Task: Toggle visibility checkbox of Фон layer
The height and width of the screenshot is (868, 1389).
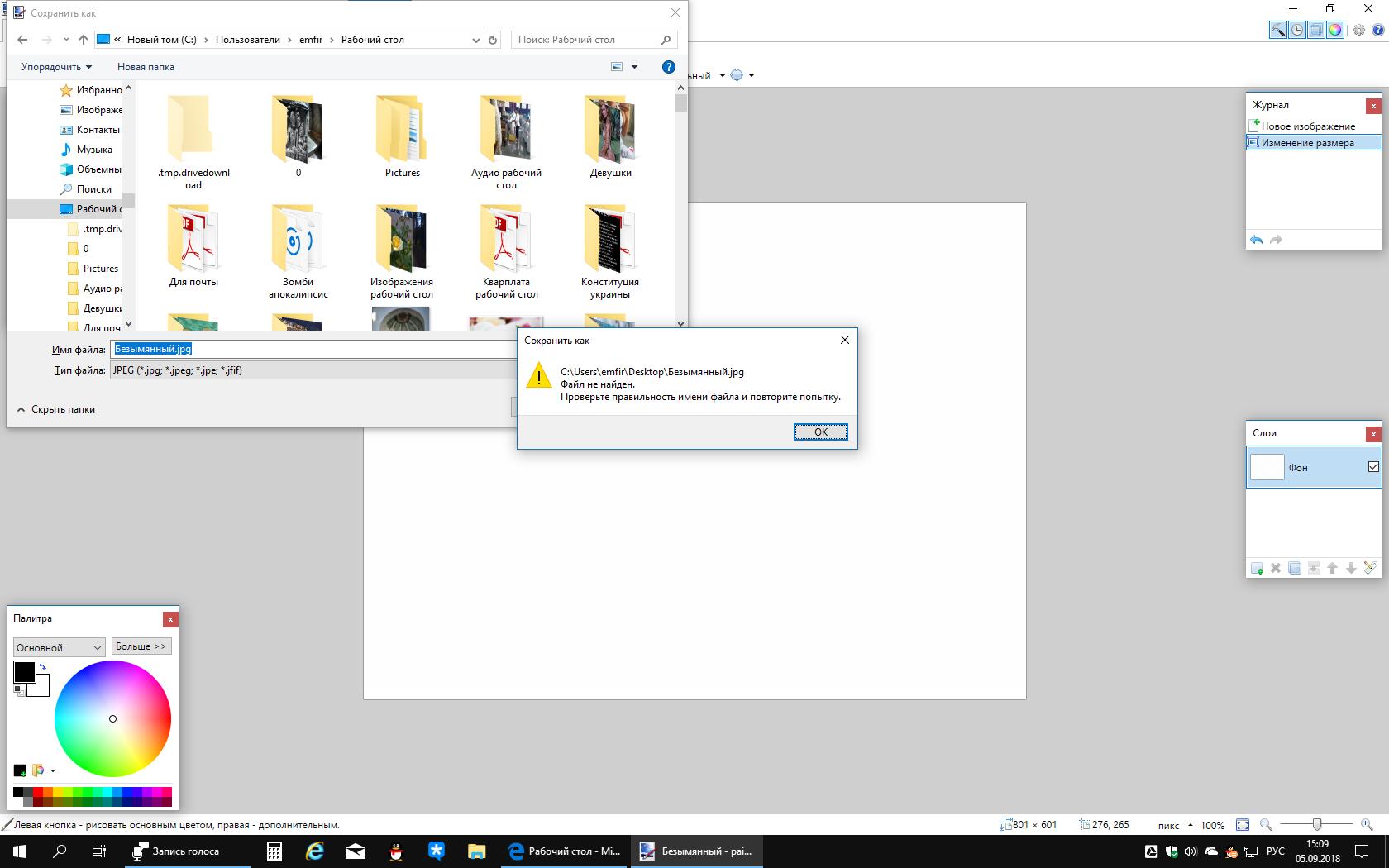Action: (1373, 467)
